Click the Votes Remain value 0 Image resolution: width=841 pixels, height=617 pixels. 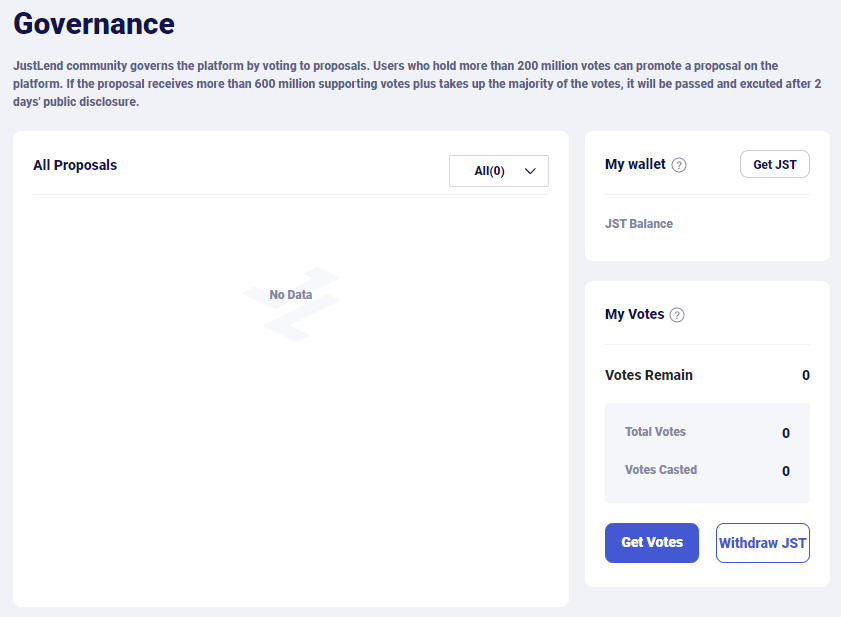point(806,375)
